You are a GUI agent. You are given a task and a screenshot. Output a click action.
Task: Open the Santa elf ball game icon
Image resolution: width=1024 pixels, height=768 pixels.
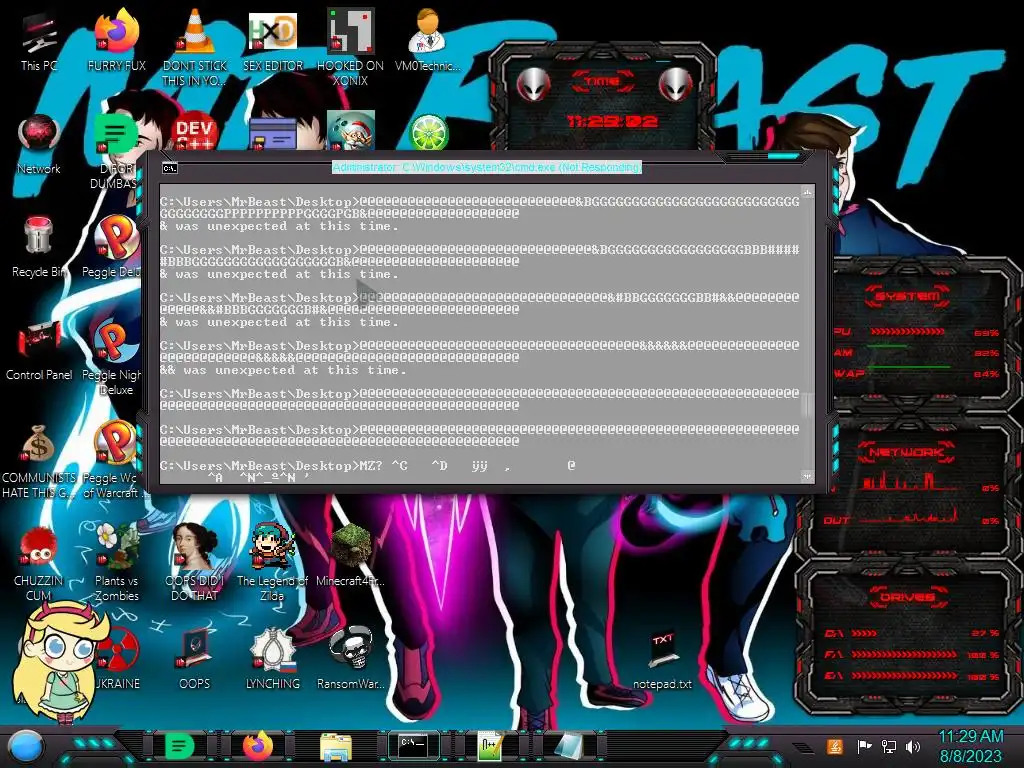350,131
